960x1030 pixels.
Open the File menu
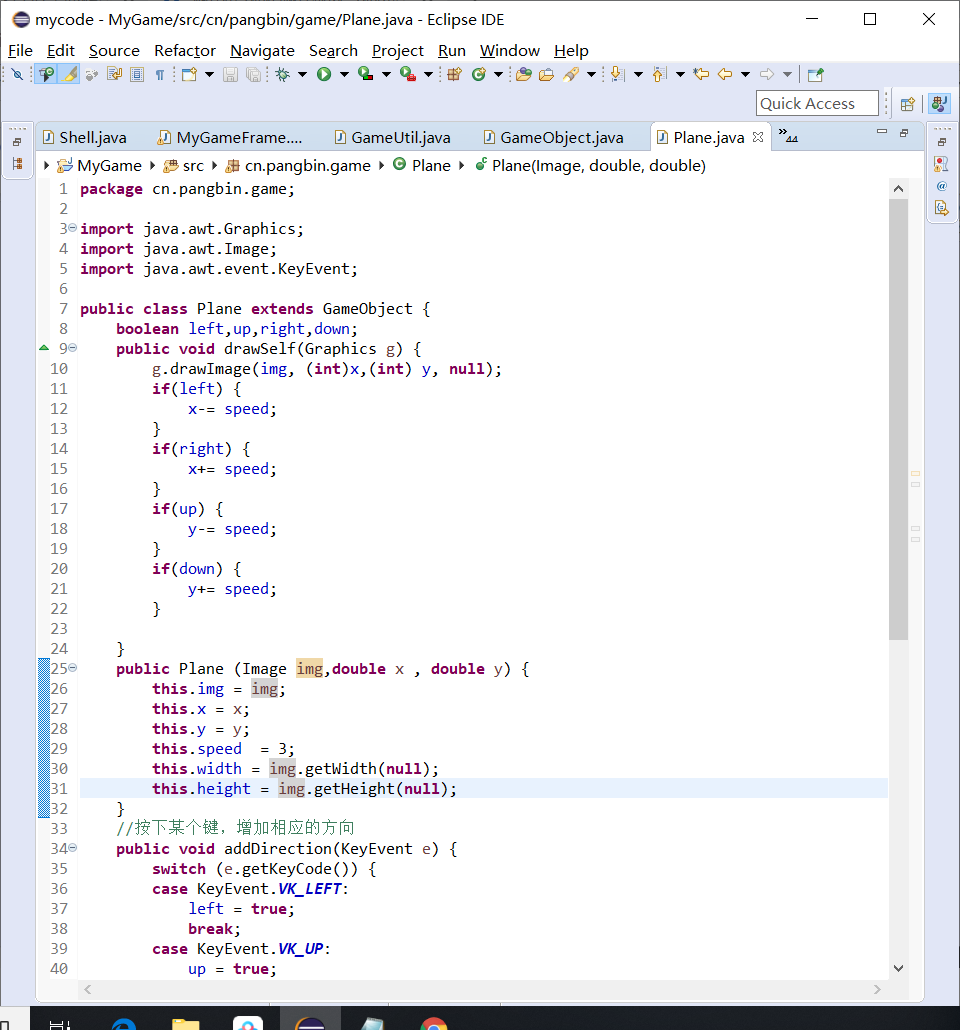20,51
